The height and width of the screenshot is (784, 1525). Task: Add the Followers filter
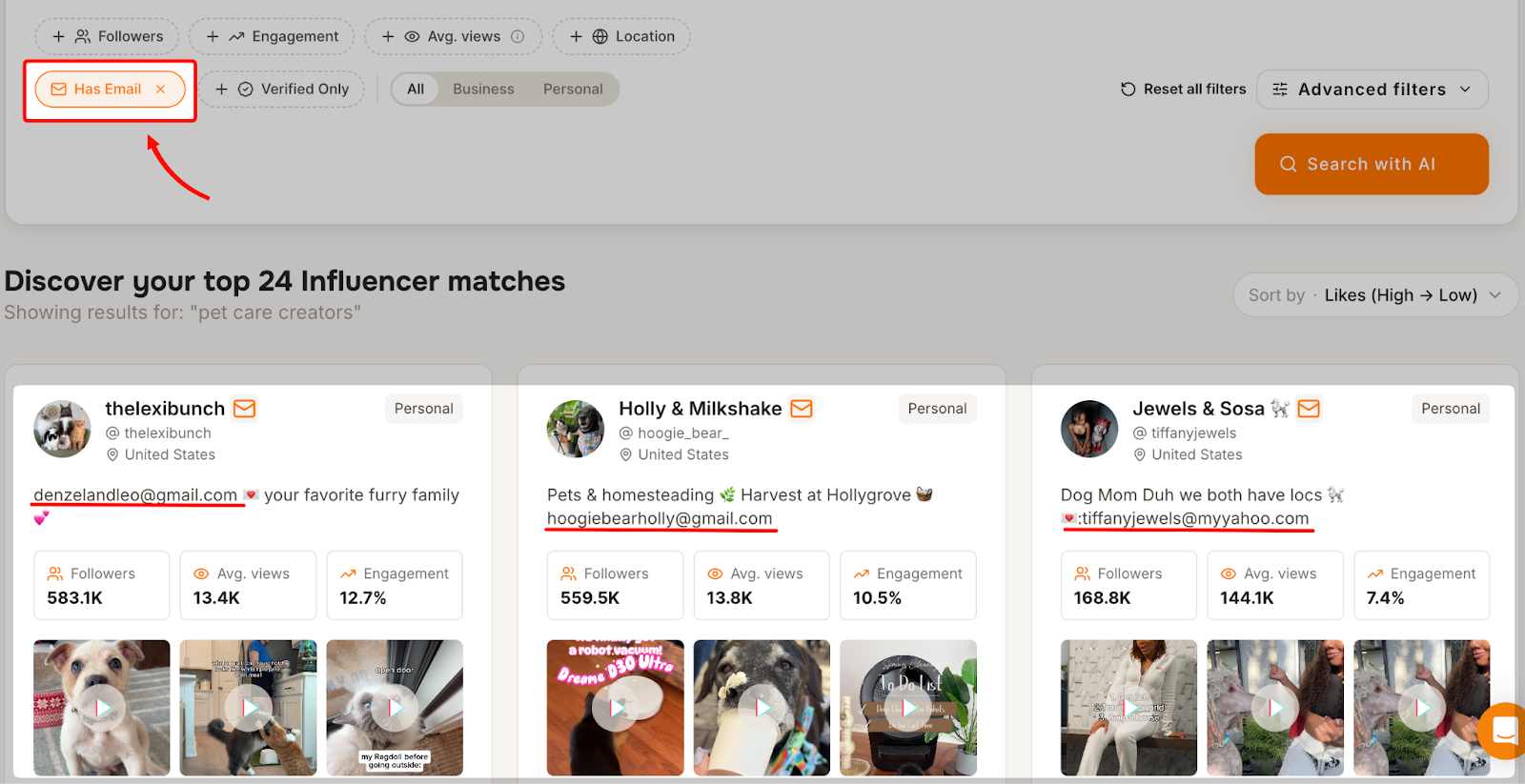point(108,37)
